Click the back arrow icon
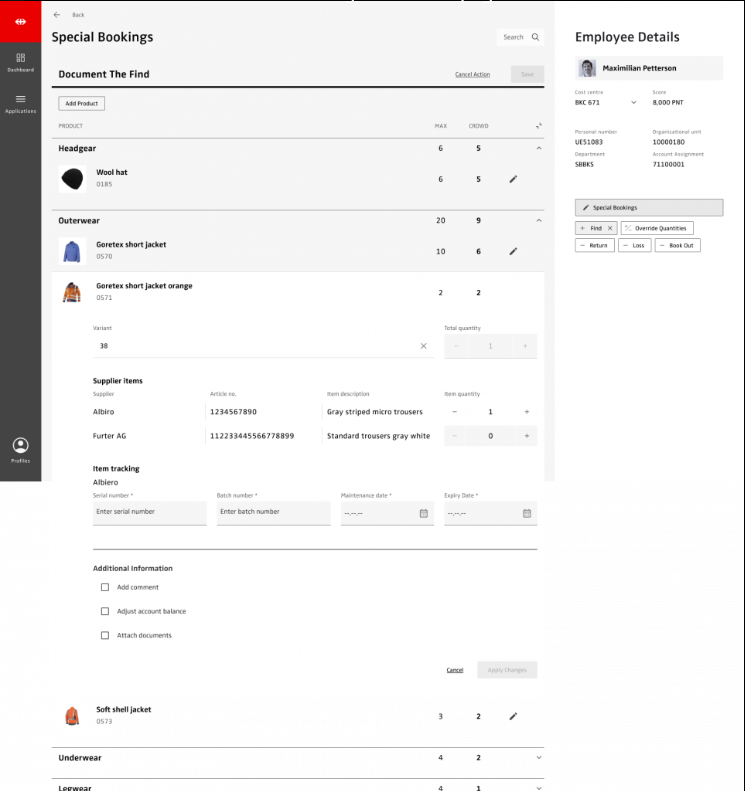The height and width of the screenshot is (791, 745). click(57, 15)
